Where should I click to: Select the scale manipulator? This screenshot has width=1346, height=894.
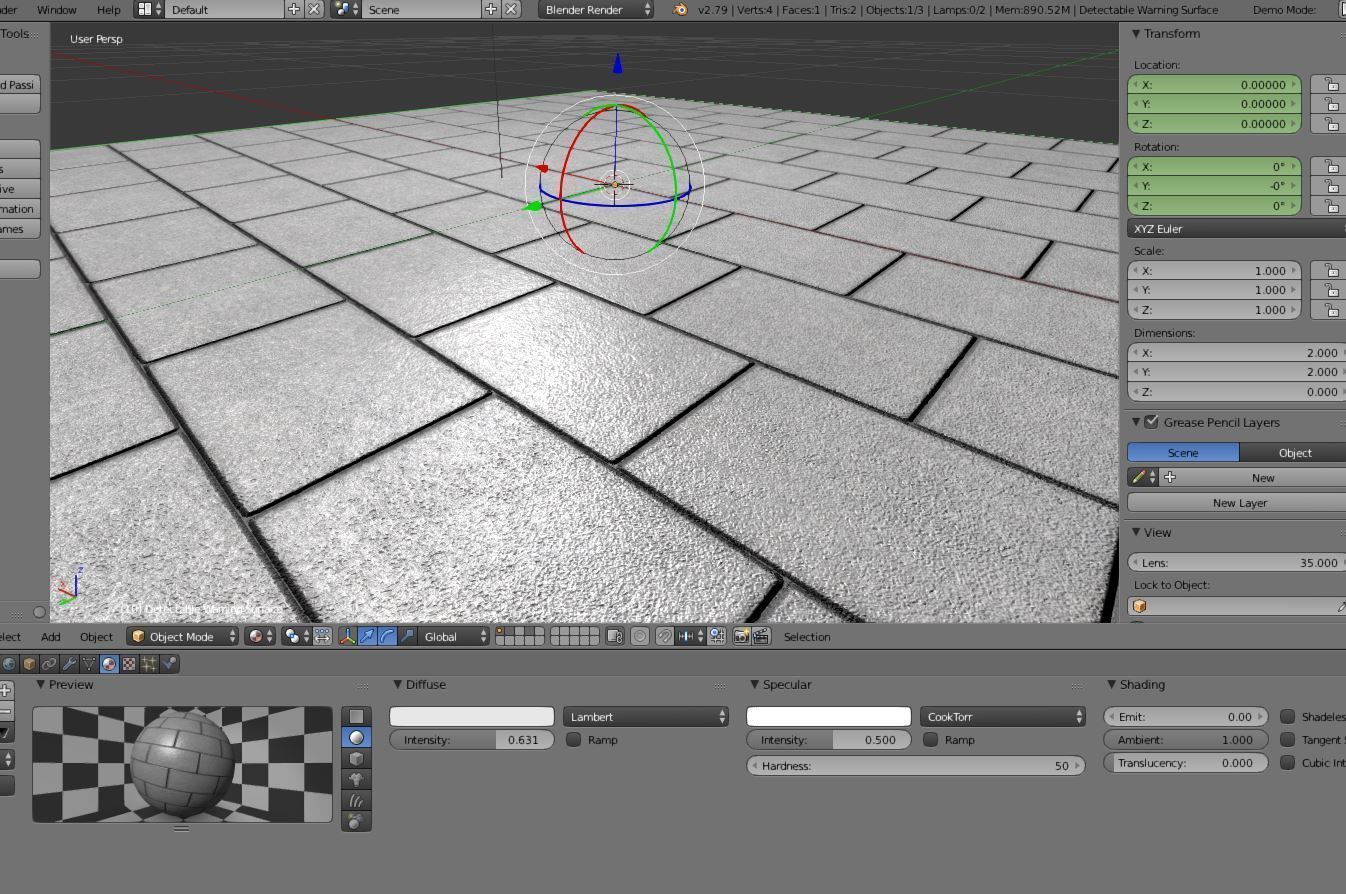(x=407, y=636)
